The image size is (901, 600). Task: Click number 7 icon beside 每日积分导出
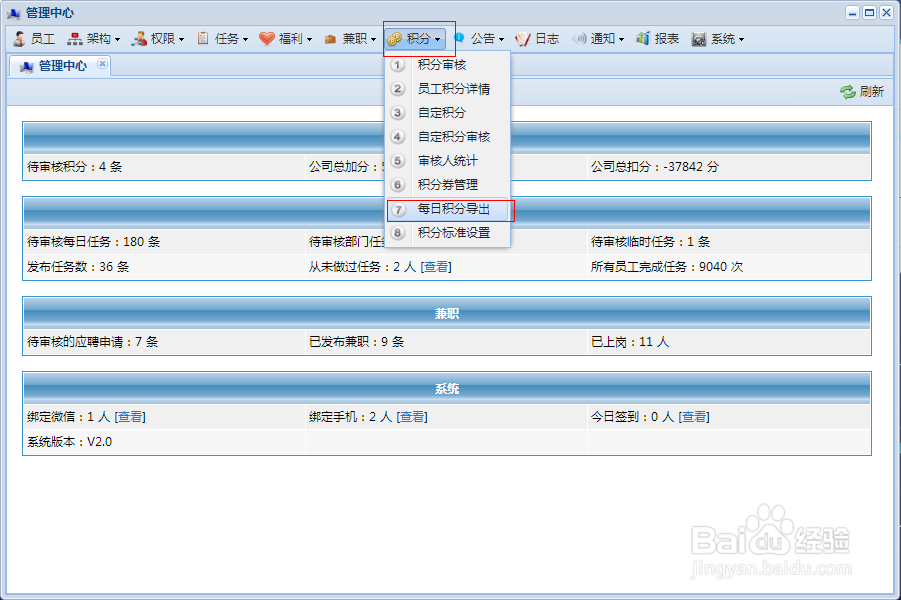point(398,209)
